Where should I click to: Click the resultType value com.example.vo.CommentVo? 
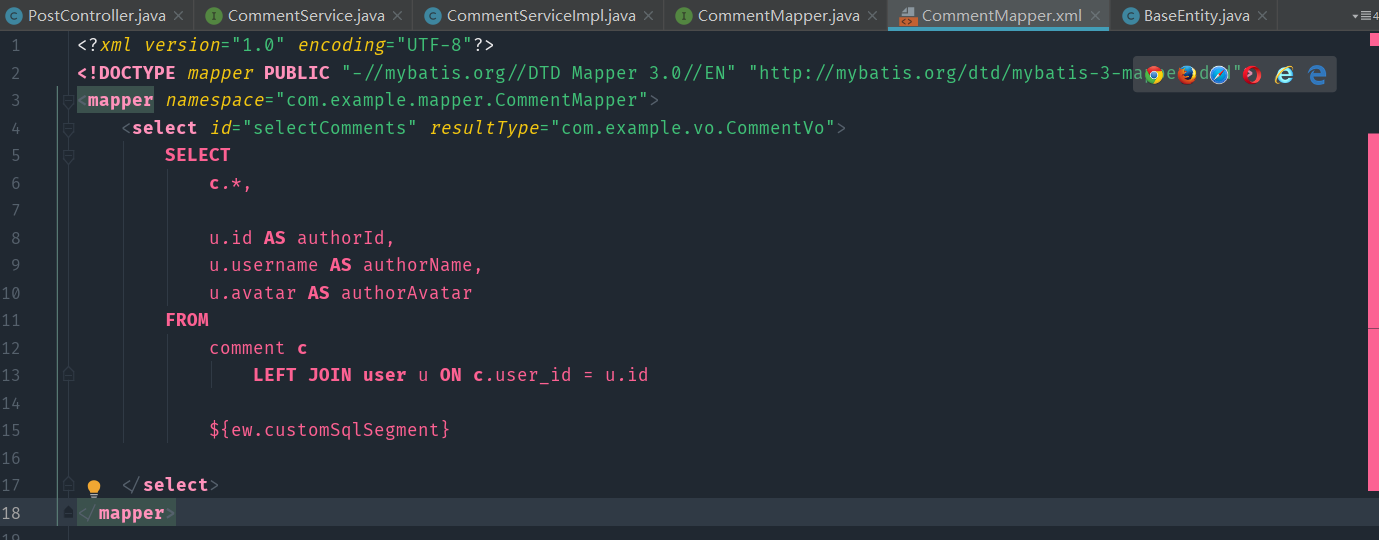tap(693, 128)
